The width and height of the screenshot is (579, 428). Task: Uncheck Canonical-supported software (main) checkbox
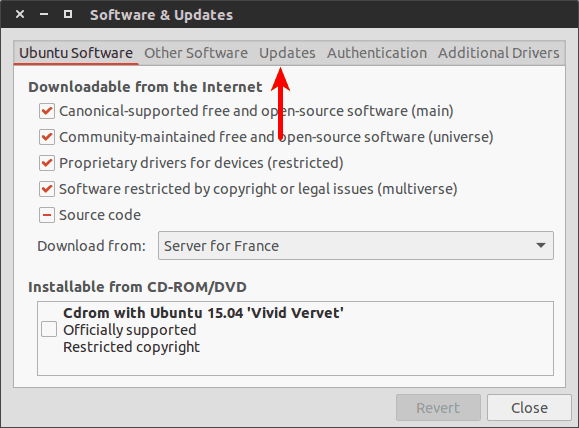(47, 111)
